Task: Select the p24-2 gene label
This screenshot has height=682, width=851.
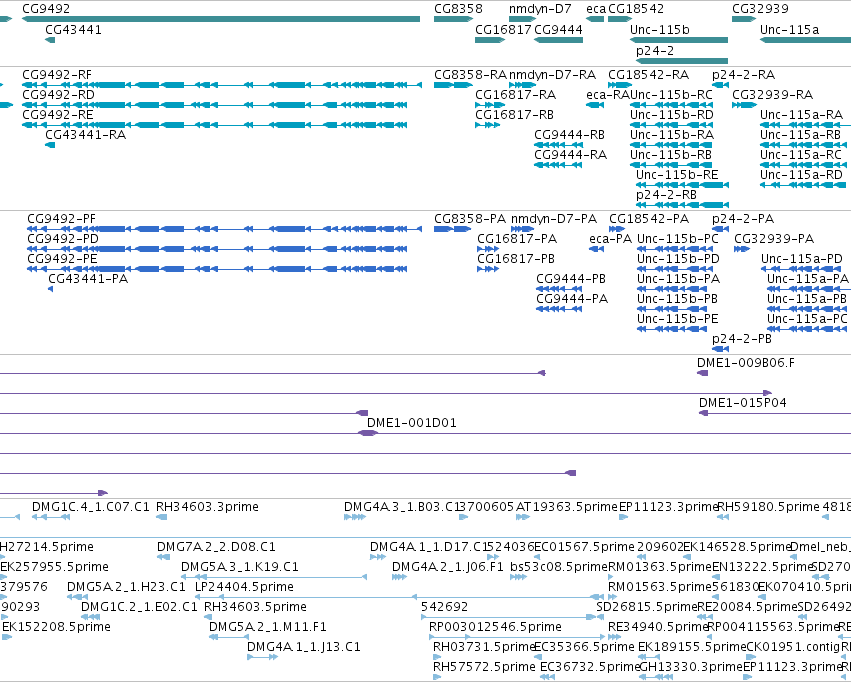Action: [x=655, y=51]
